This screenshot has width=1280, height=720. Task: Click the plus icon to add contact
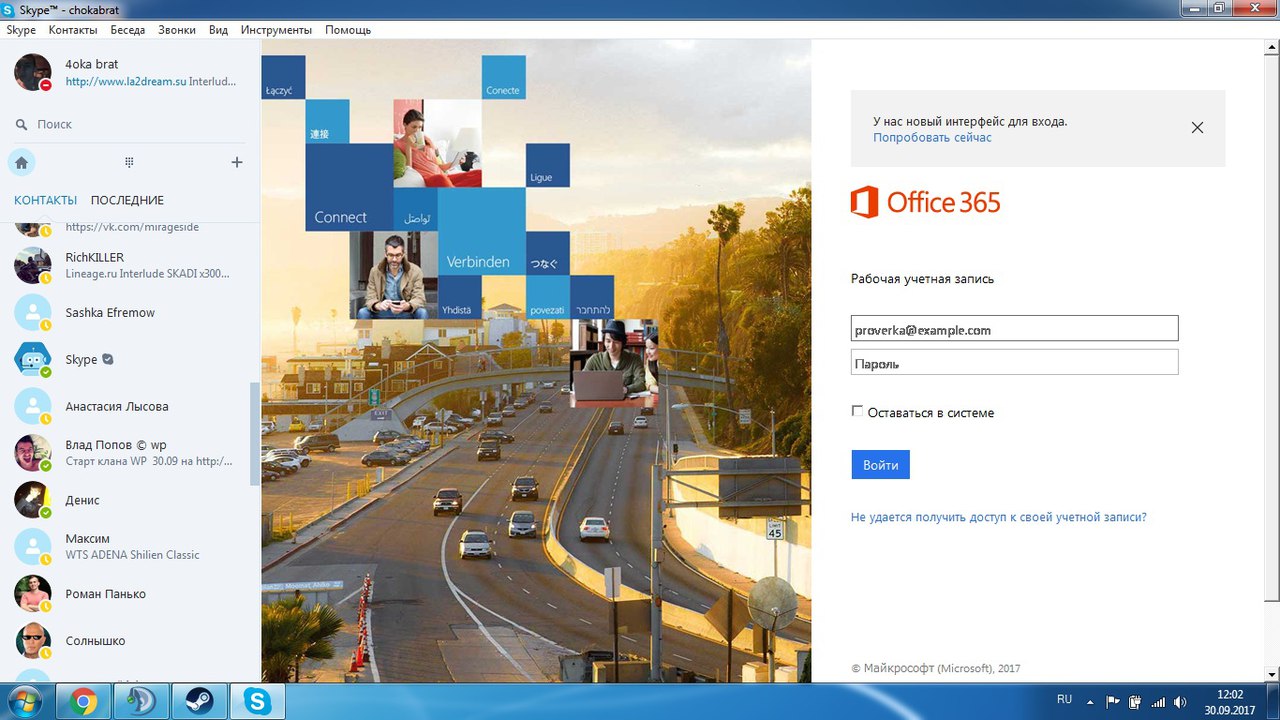point(237,162)
